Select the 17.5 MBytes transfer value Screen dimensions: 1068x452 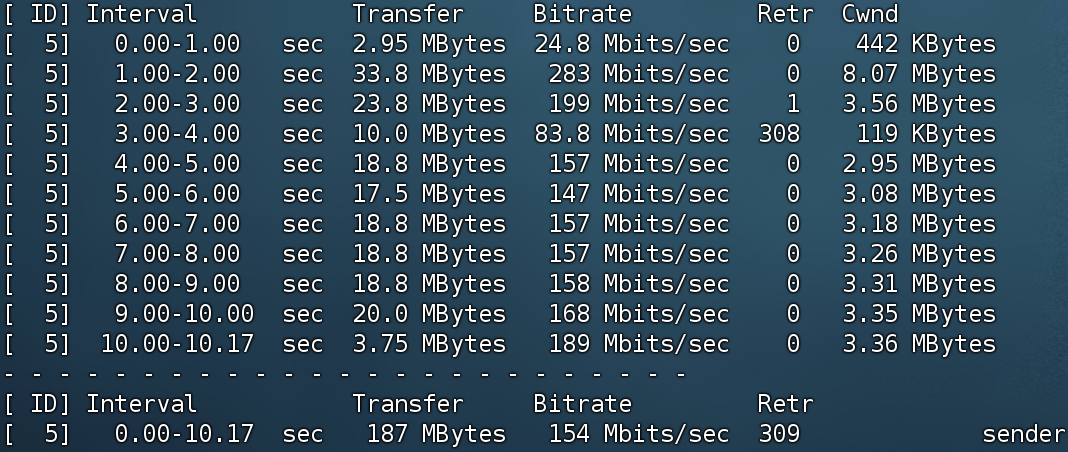429,194
